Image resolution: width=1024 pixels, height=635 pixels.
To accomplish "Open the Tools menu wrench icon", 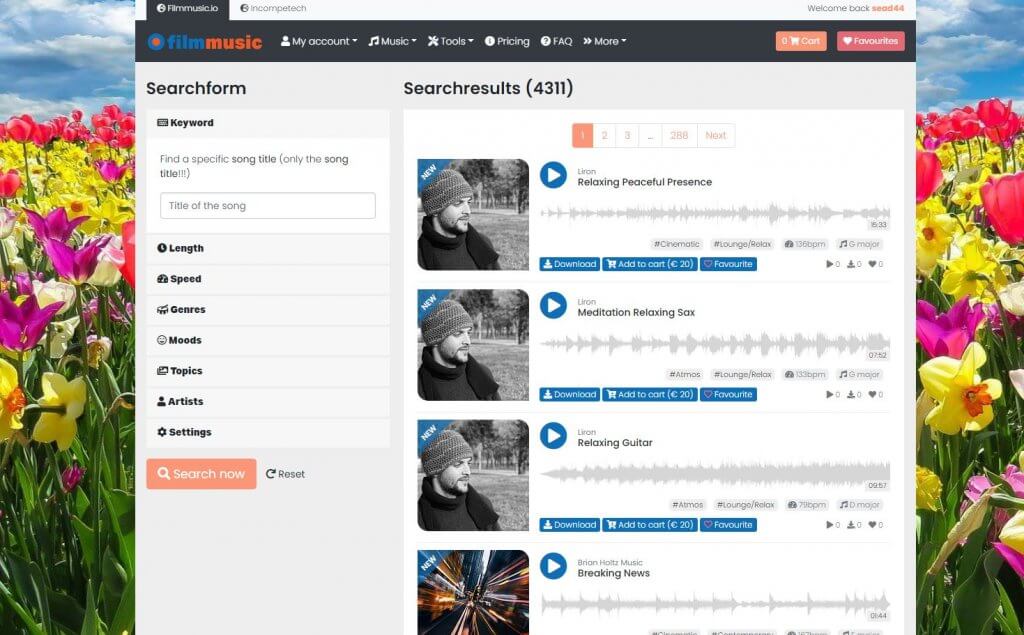I will (x=434, y=41).
